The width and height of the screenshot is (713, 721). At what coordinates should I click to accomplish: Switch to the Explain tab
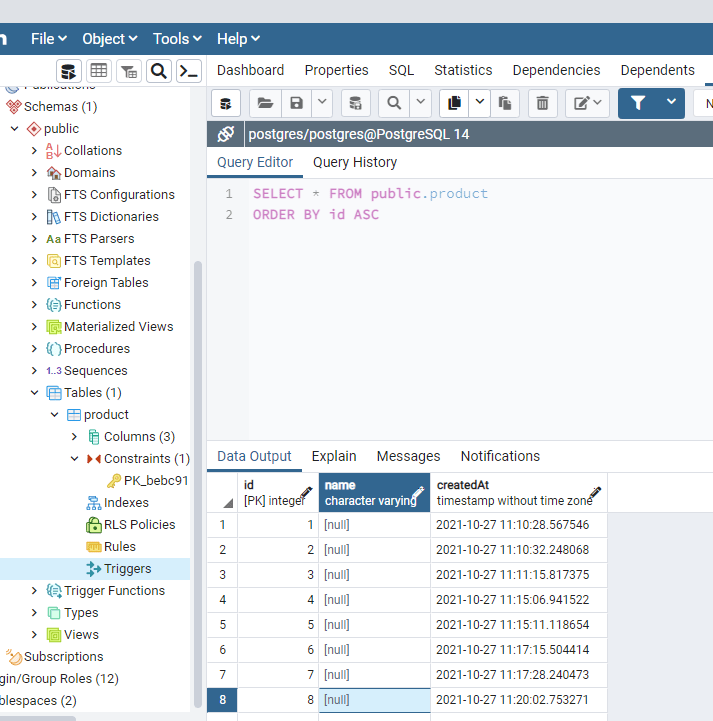pos(334,456)
